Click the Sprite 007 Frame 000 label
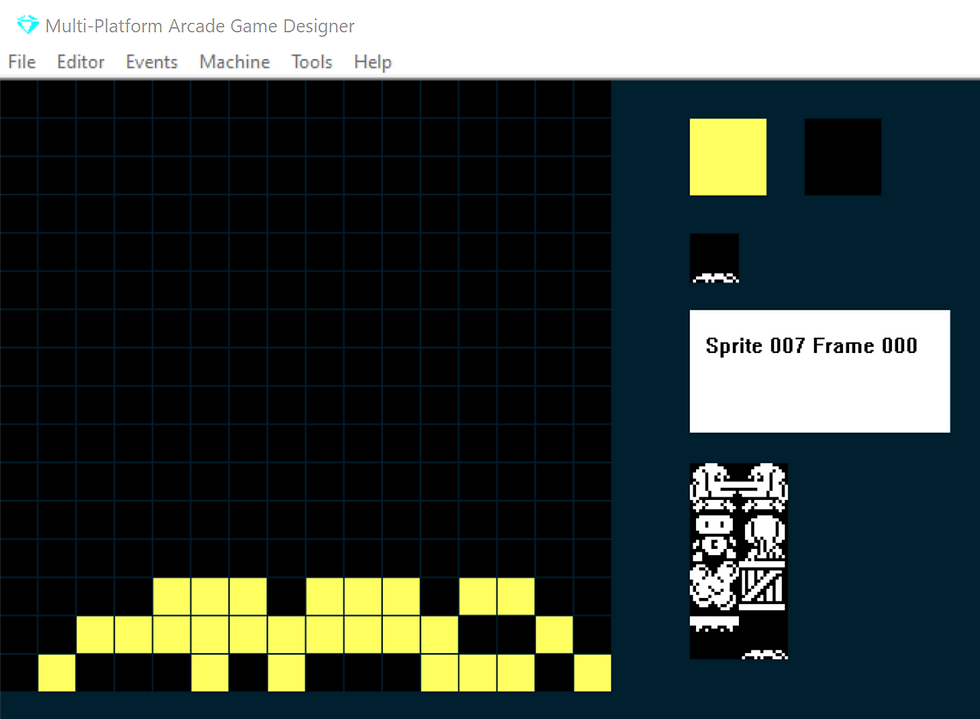The image size is (980, 719). (811, 346)
